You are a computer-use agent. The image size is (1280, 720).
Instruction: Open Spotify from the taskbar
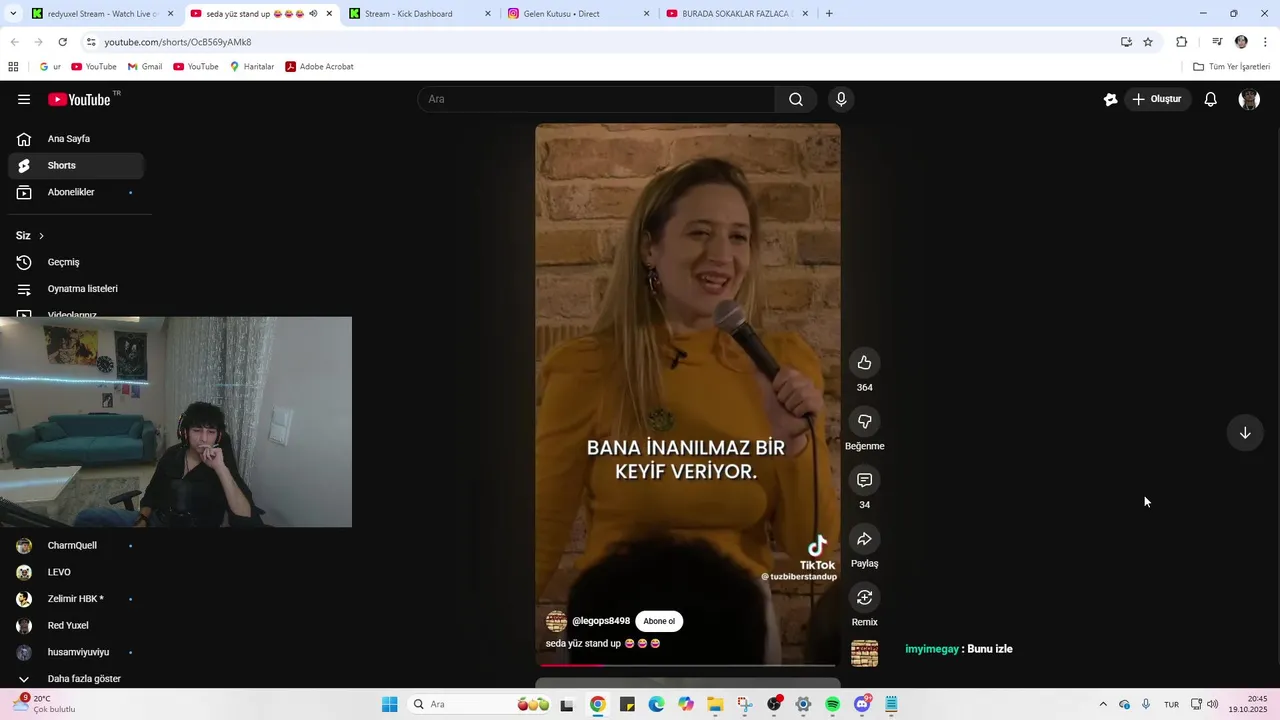pos(833,705)
